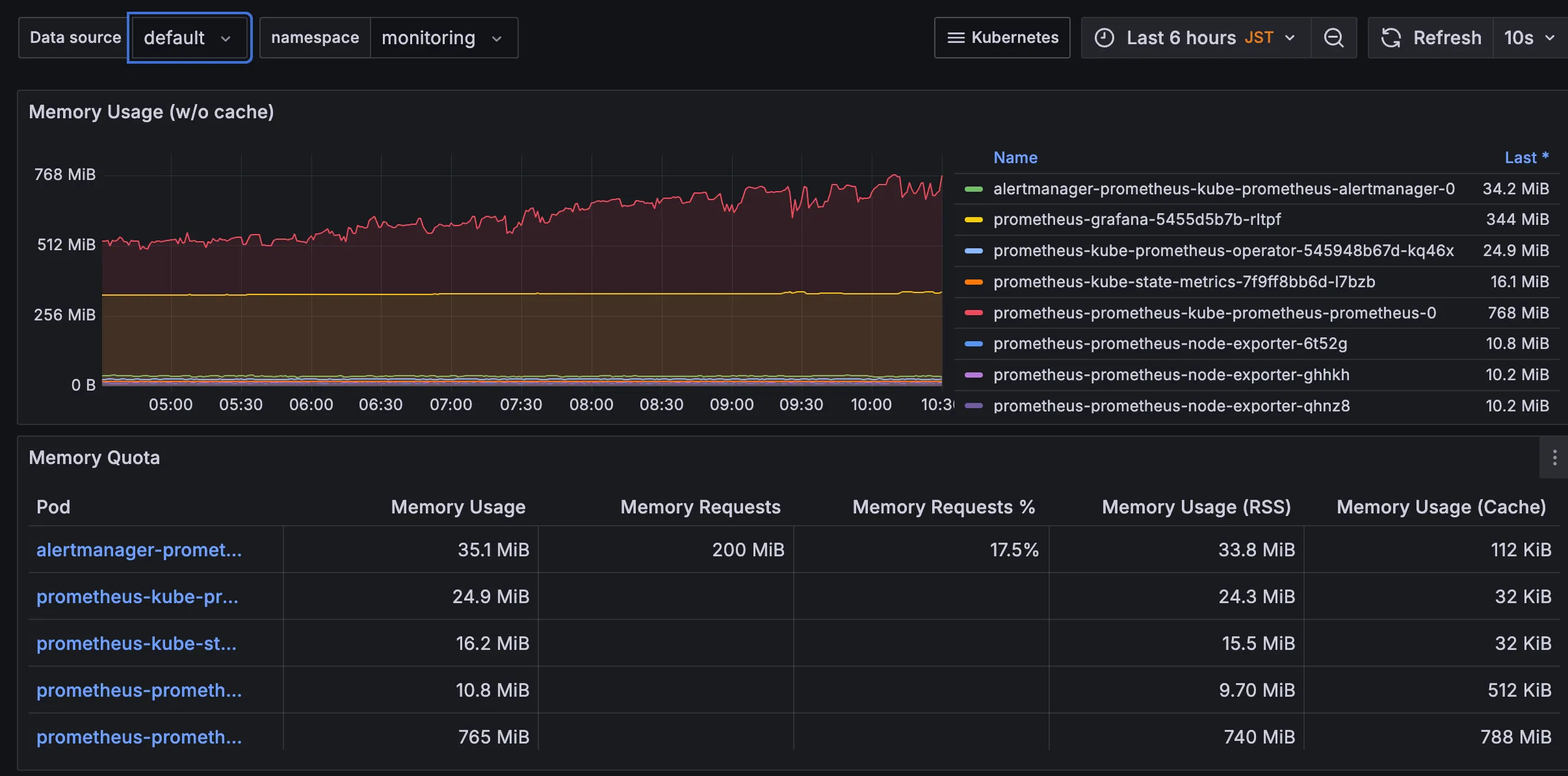
Task: Open the Kubernetes dashboard links menu
Action: point(1002,38)
